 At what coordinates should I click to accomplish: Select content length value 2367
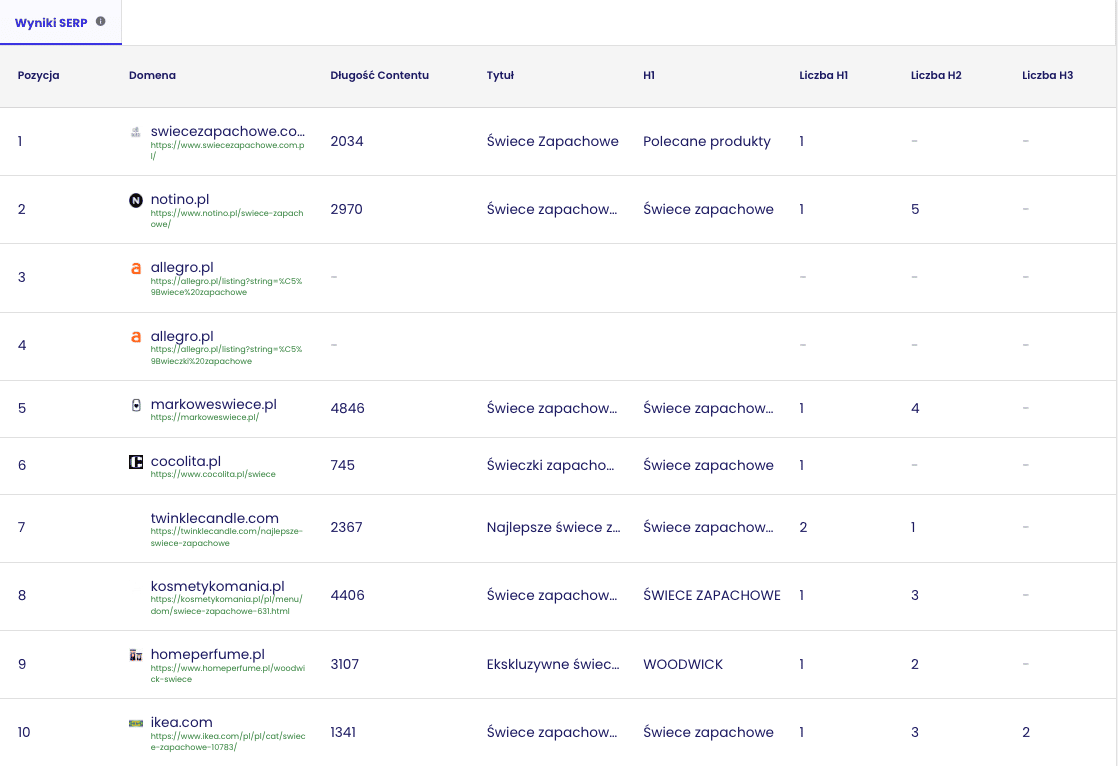tap(347, 527)
